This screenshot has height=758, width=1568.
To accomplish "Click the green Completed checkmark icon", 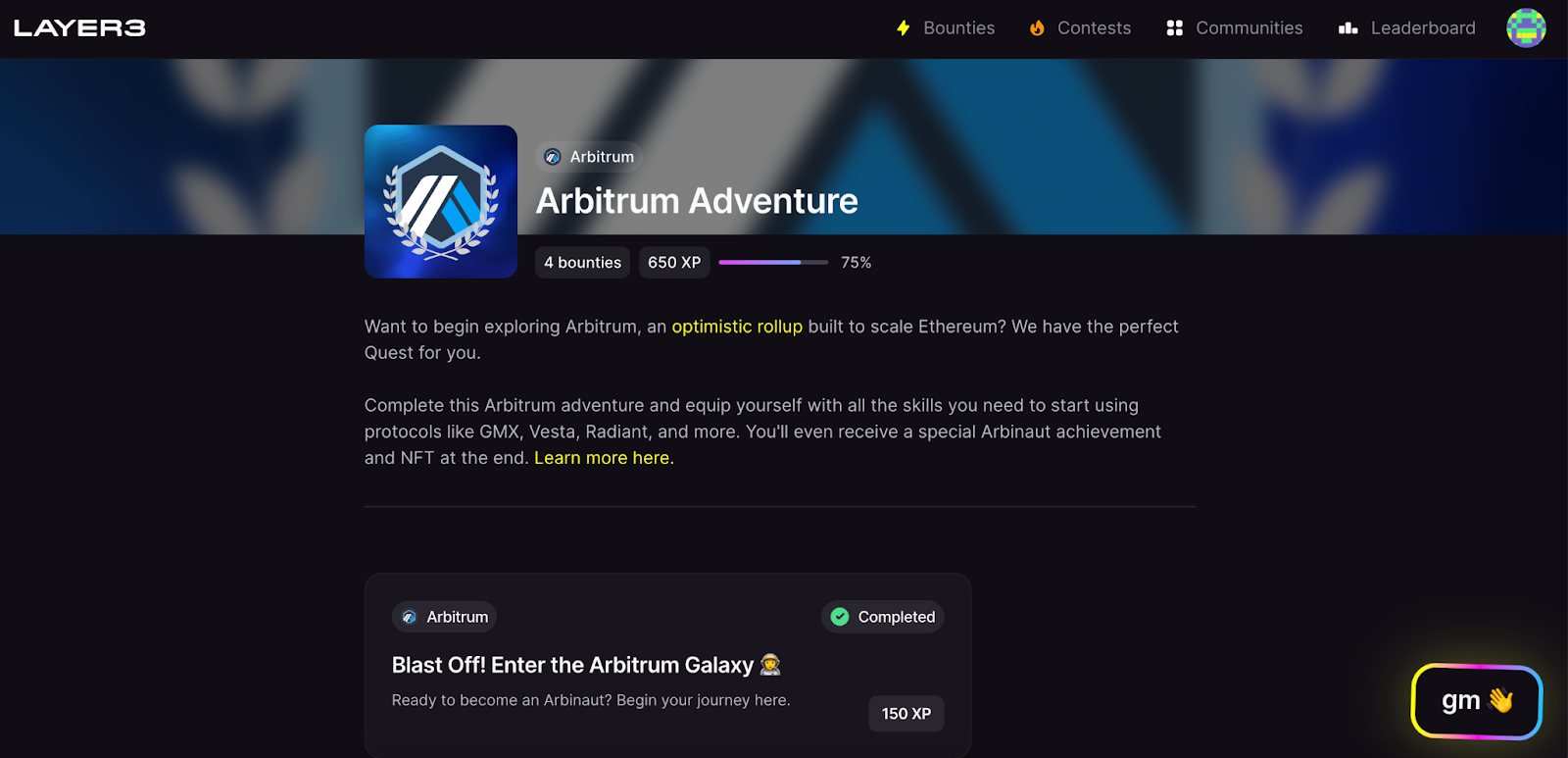I will click(840, 617).
